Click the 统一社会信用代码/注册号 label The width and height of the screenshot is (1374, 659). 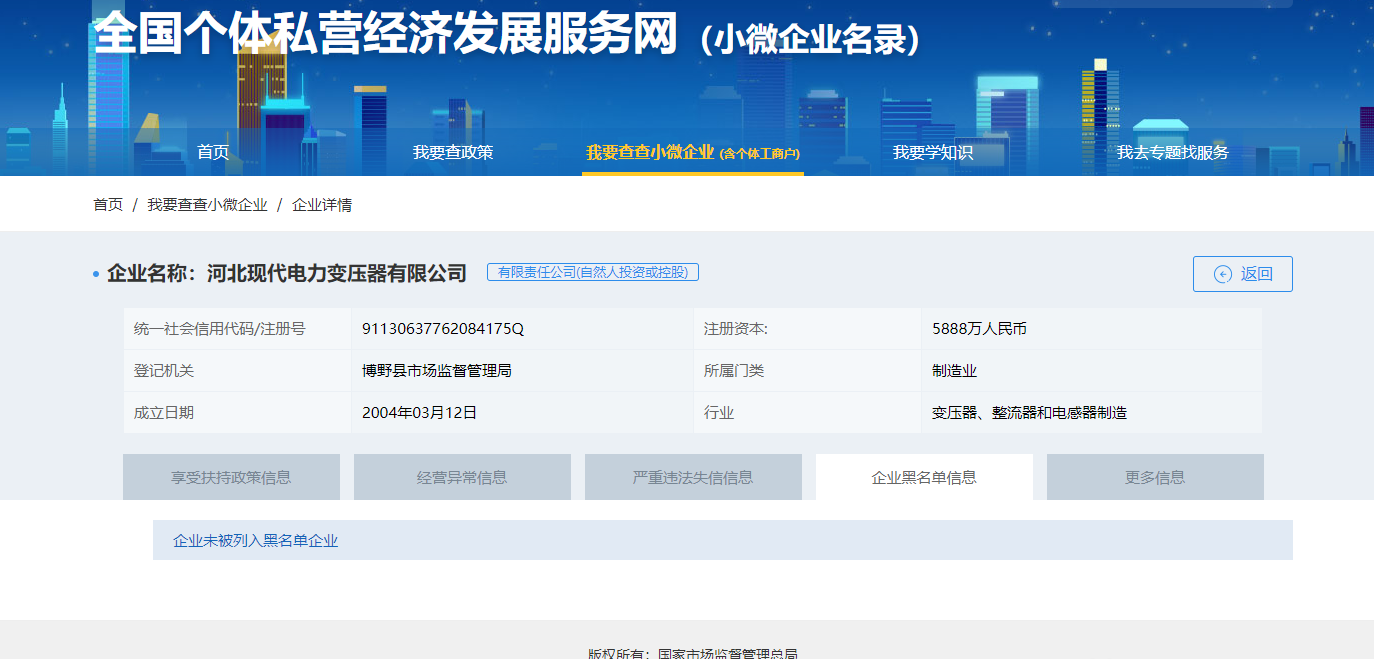[x=219, y=328]
